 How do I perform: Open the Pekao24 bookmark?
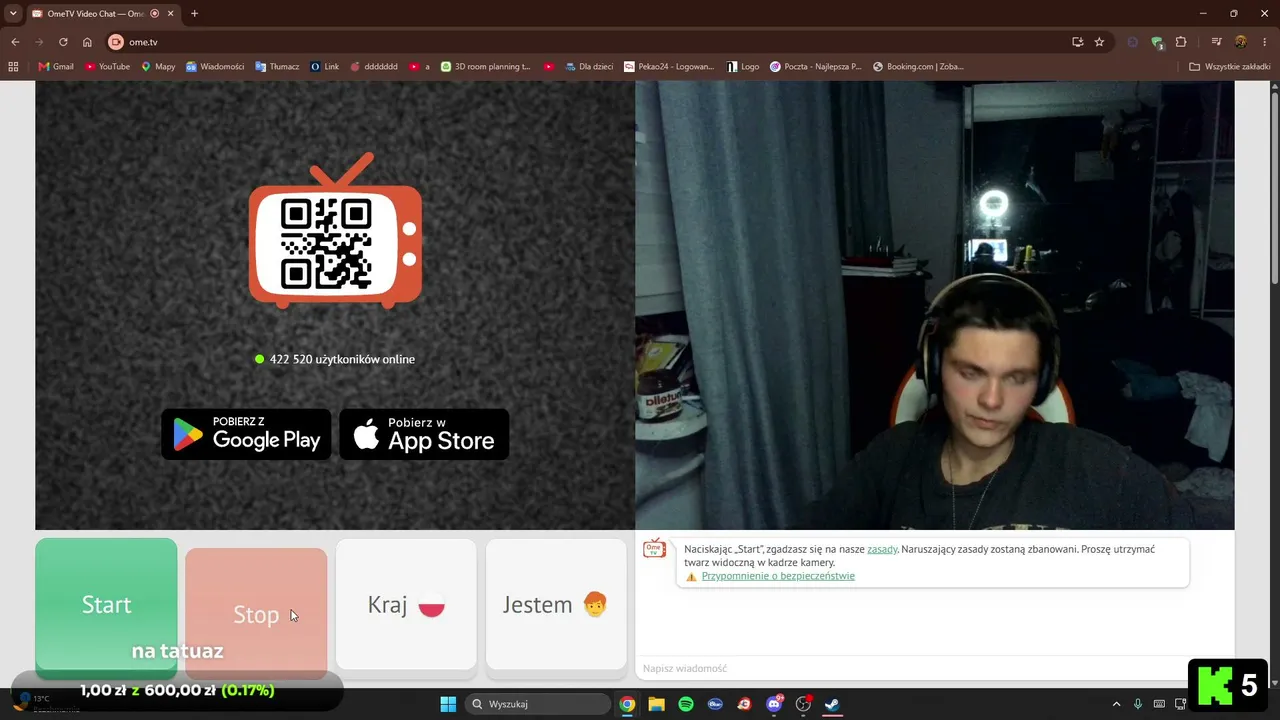[669, 66]
